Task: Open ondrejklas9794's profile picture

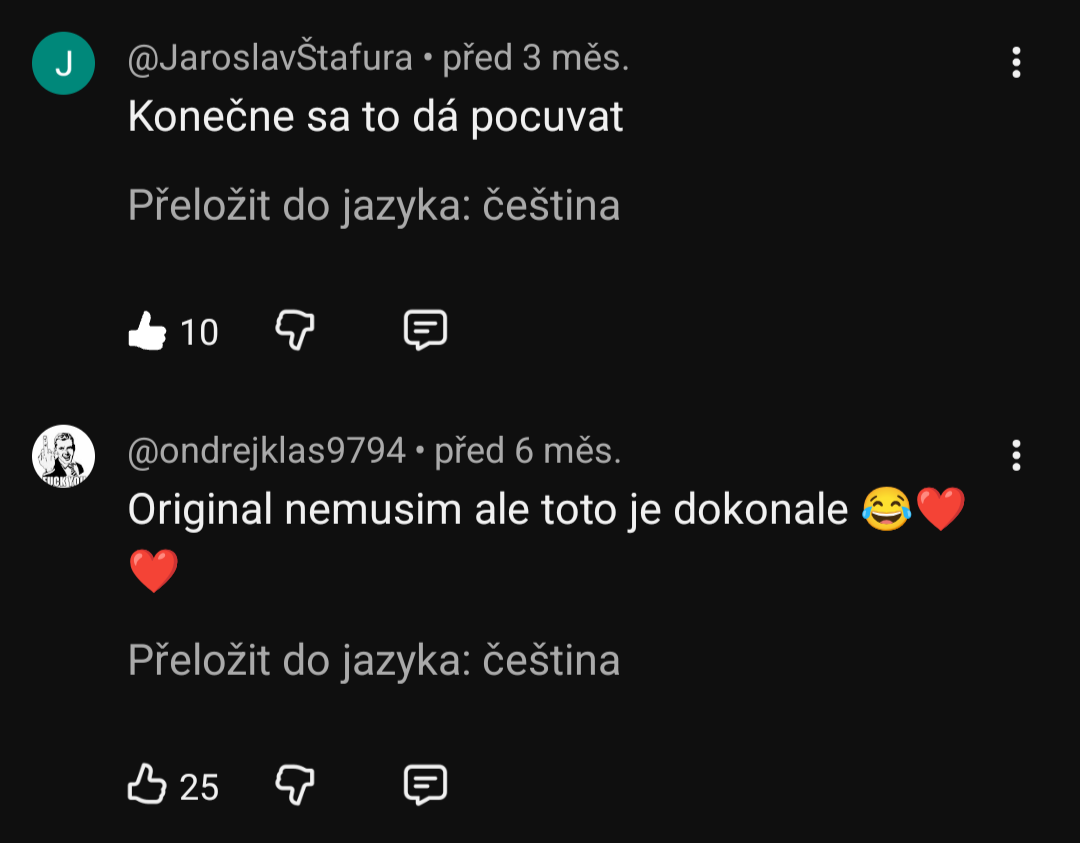Action: (63, 456)
